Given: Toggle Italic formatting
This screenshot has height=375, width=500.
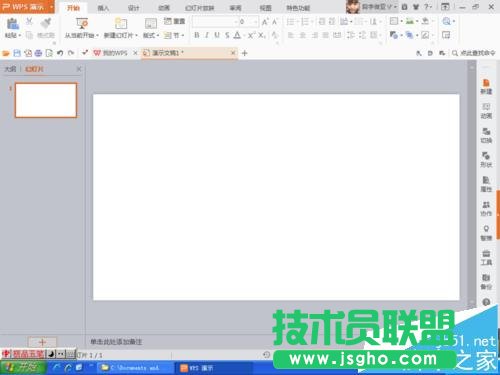Looking at the screenshot, I should pyautogui.click(x=207, y=35).
